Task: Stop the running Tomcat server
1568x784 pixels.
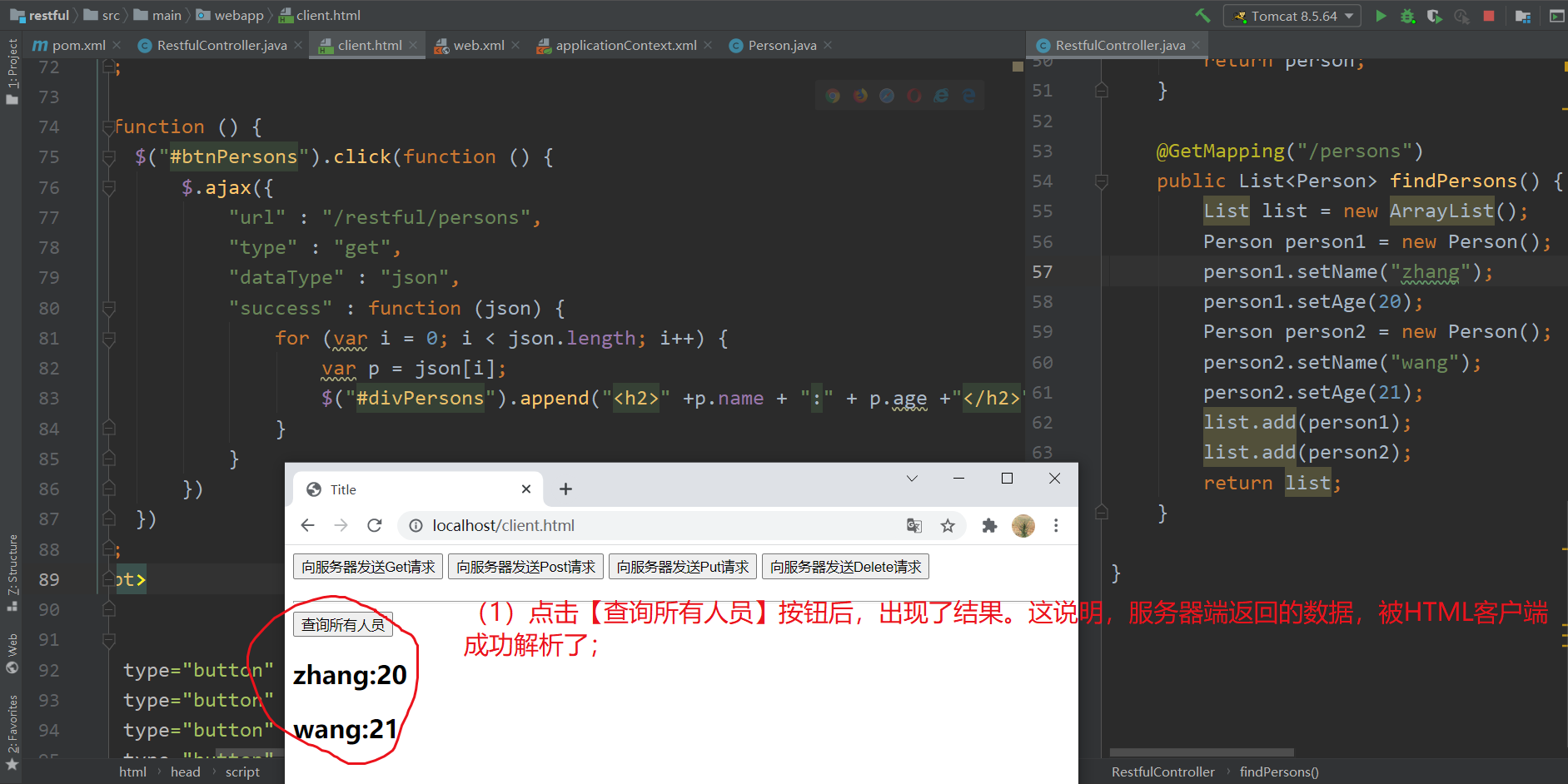Action: [x=1489, y=16]
